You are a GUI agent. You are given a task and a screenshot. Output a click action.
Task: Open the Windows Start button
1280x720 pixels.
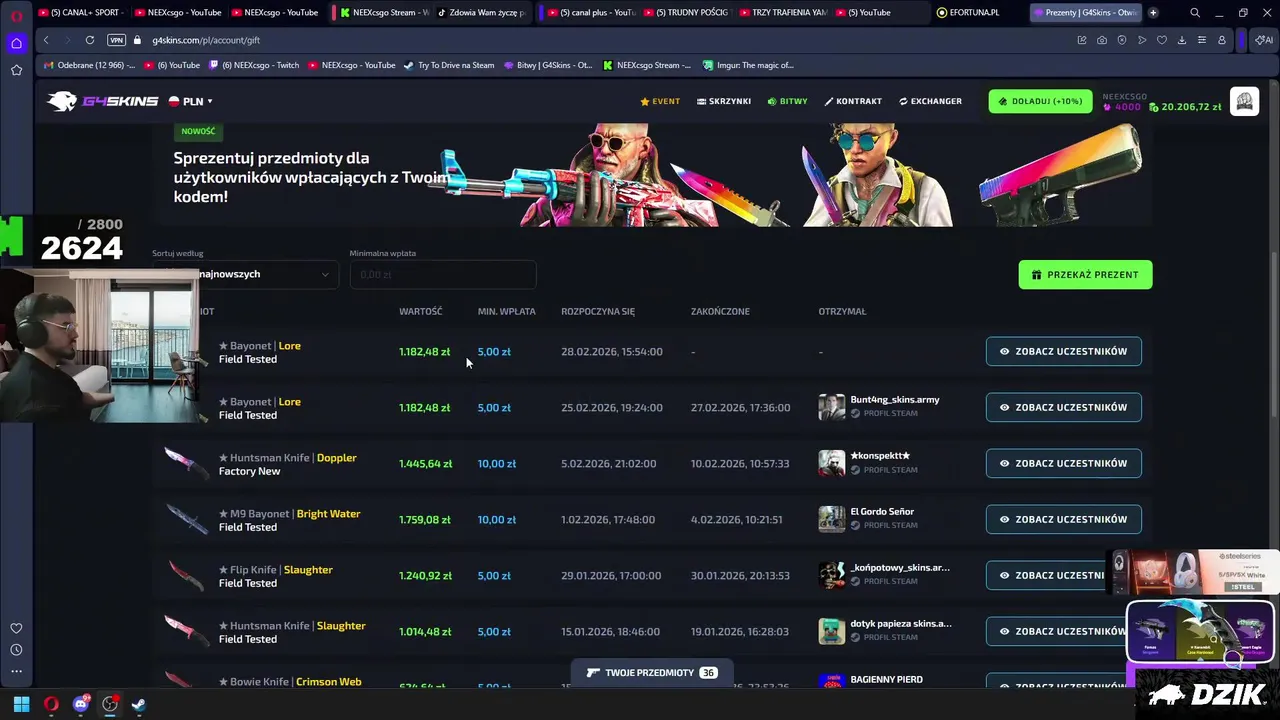coord(21,704)
